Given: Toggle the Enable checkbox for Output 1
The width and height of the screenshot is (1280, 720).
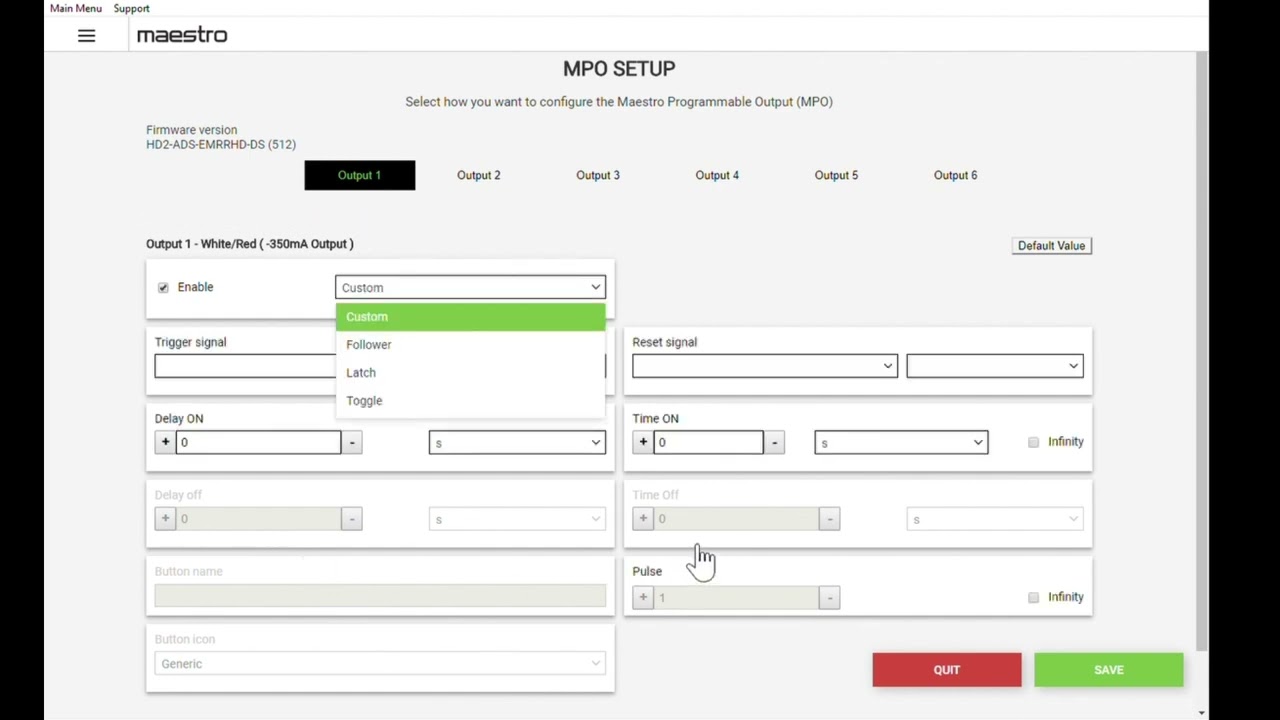Looking at the screenshot, I should tap(163, 288).
